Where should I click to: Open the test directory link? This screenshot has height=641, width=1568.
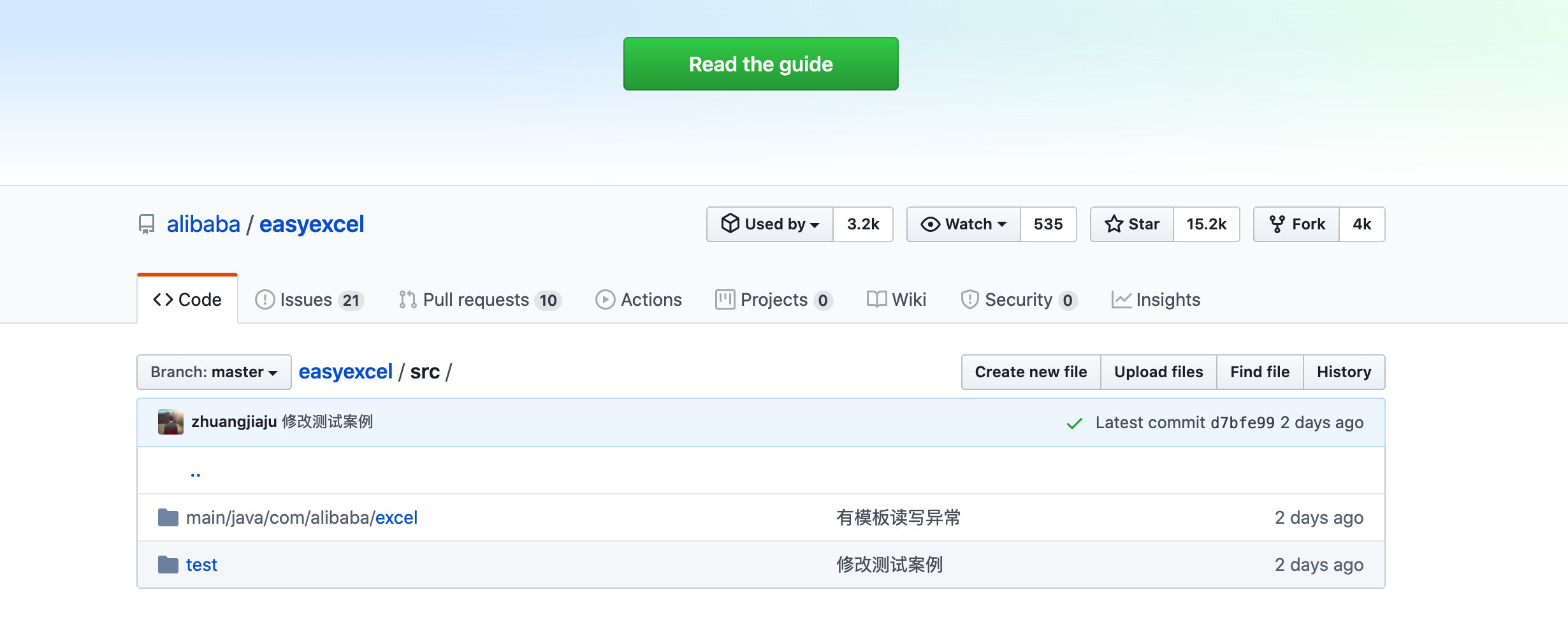click(x=201, y=565)
